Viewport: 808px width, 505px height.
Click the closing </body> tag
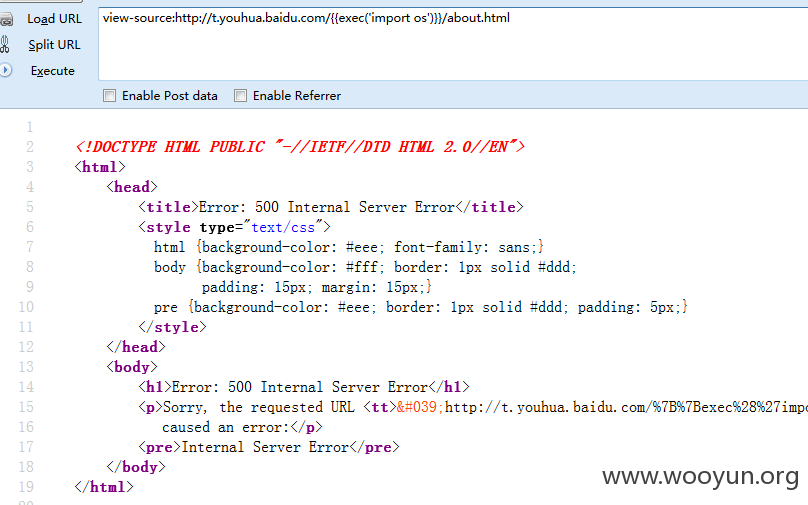[136, 467]
